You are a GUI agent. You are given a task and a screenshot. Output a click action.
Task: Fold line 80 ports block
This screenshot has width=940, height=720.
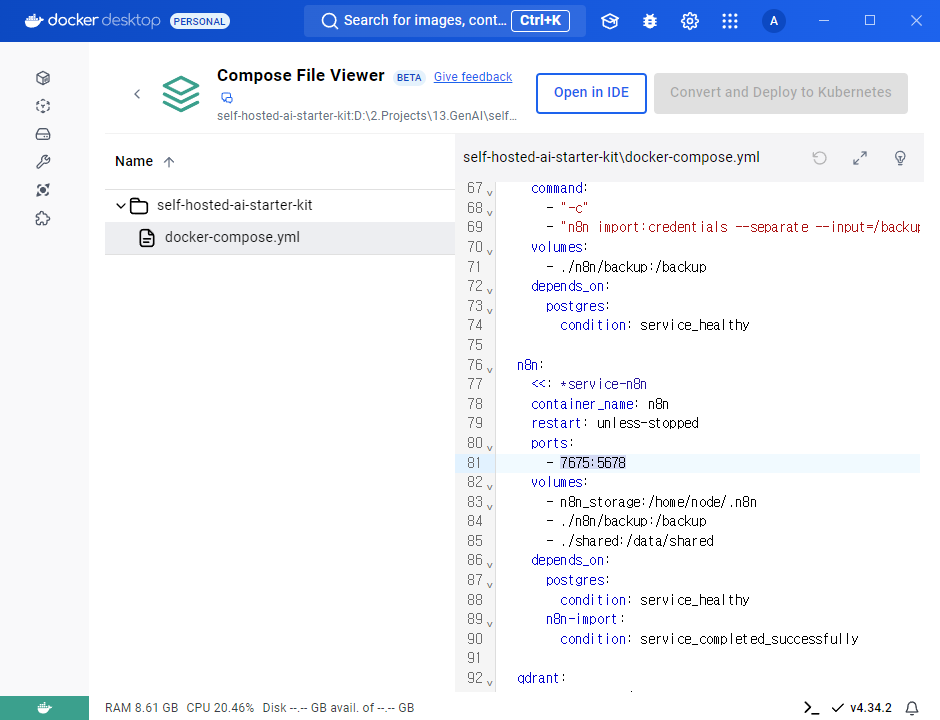point(490,447)
